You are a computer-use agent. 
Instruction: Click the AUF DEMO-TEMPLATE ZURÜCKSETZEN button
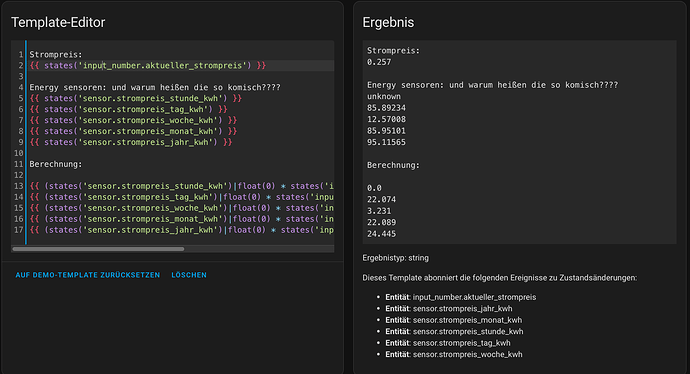[x=88, y=275]
